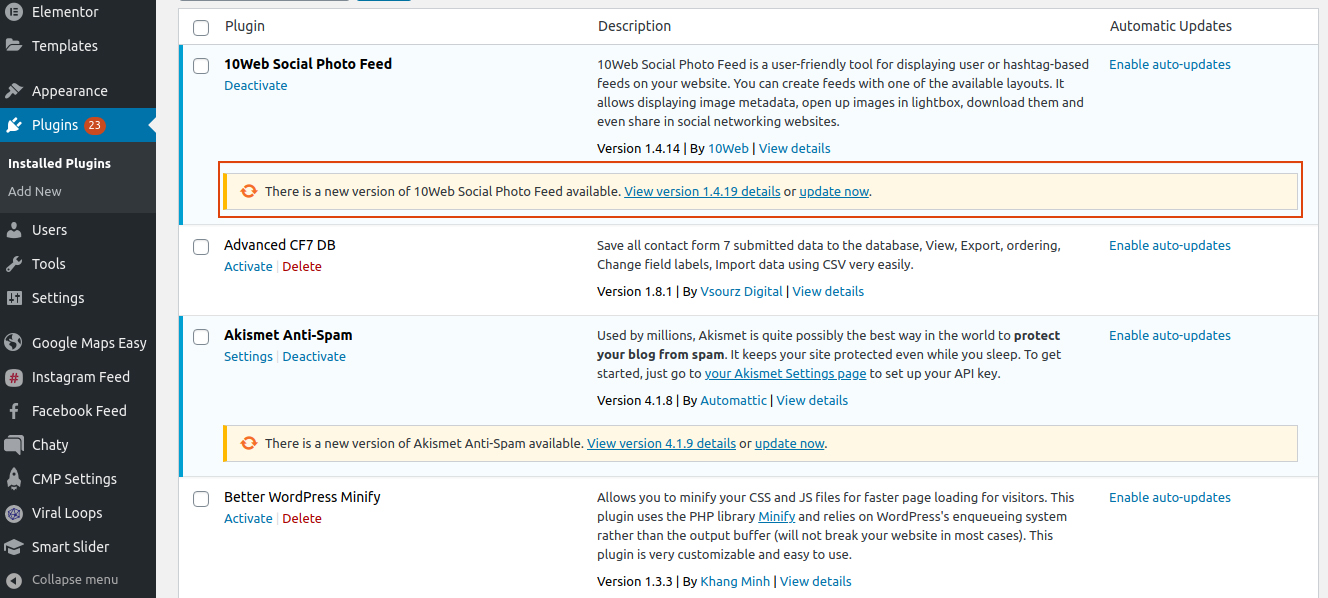Activate Advanced CF7 DB
This screenshot has width=1328, height=598.
248,266
